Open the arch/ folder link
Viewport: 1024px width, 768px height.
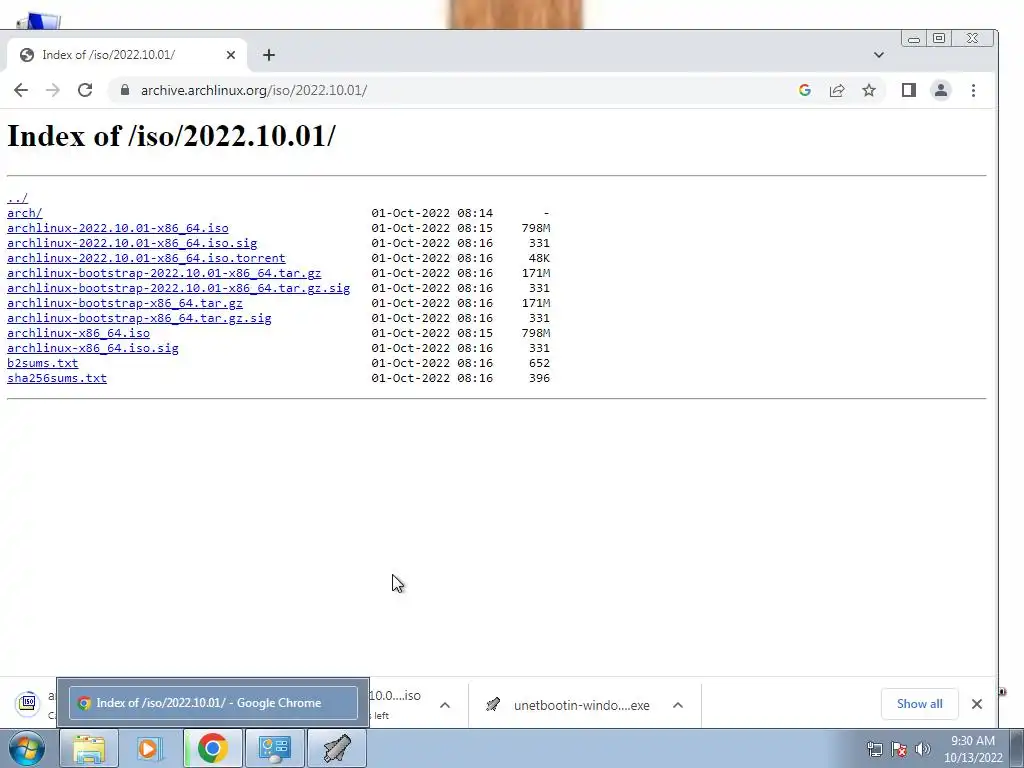(24, 213)
